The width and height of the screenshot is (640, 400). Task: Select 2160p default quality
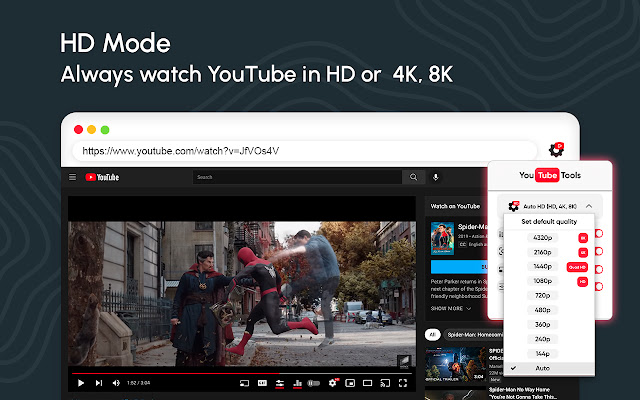(542, 252)
